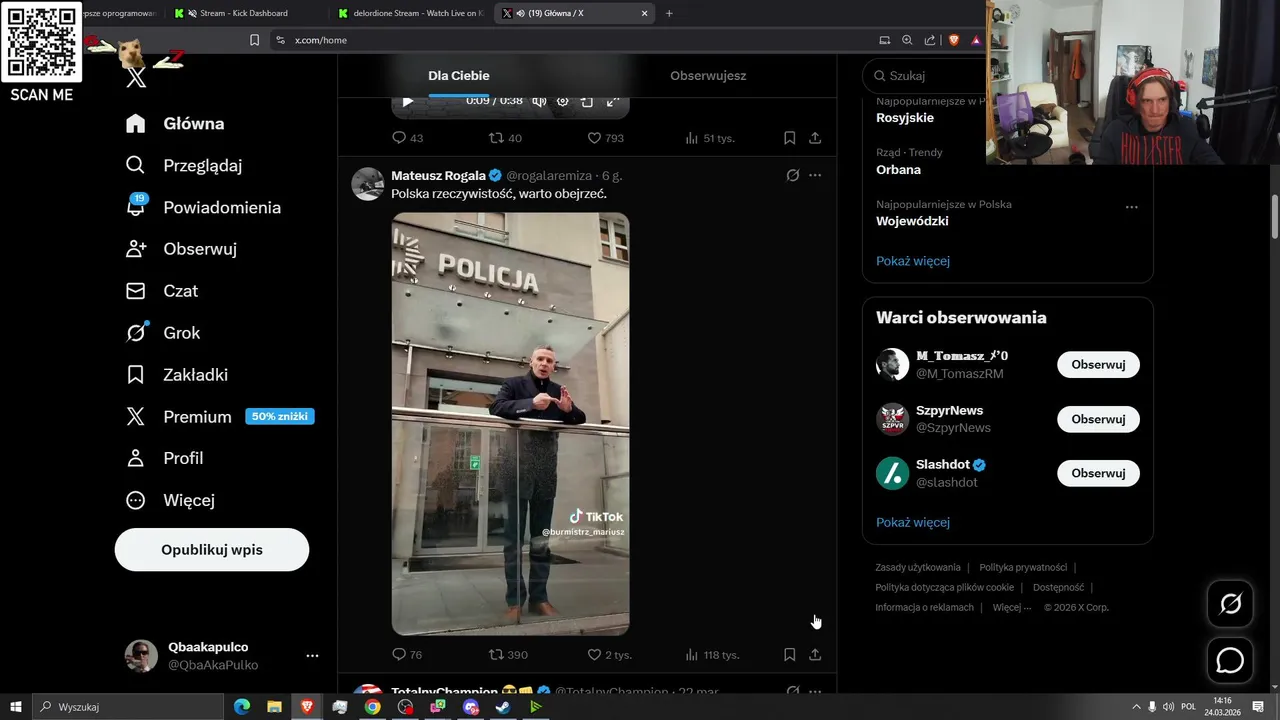Bookmark Mateusz Rogala's post
Screen dimensions: 1280x720
pos(789,655)
